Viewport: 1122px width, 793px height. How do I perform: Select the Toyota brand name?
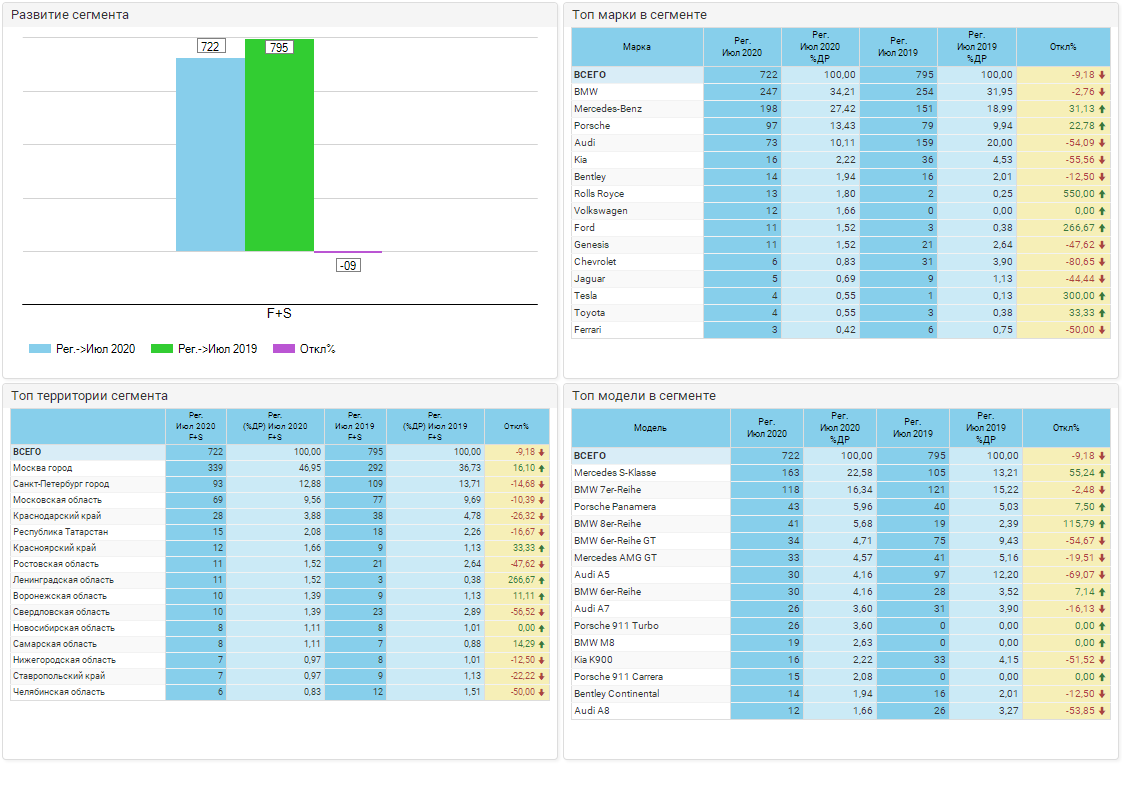coord(589,313)
